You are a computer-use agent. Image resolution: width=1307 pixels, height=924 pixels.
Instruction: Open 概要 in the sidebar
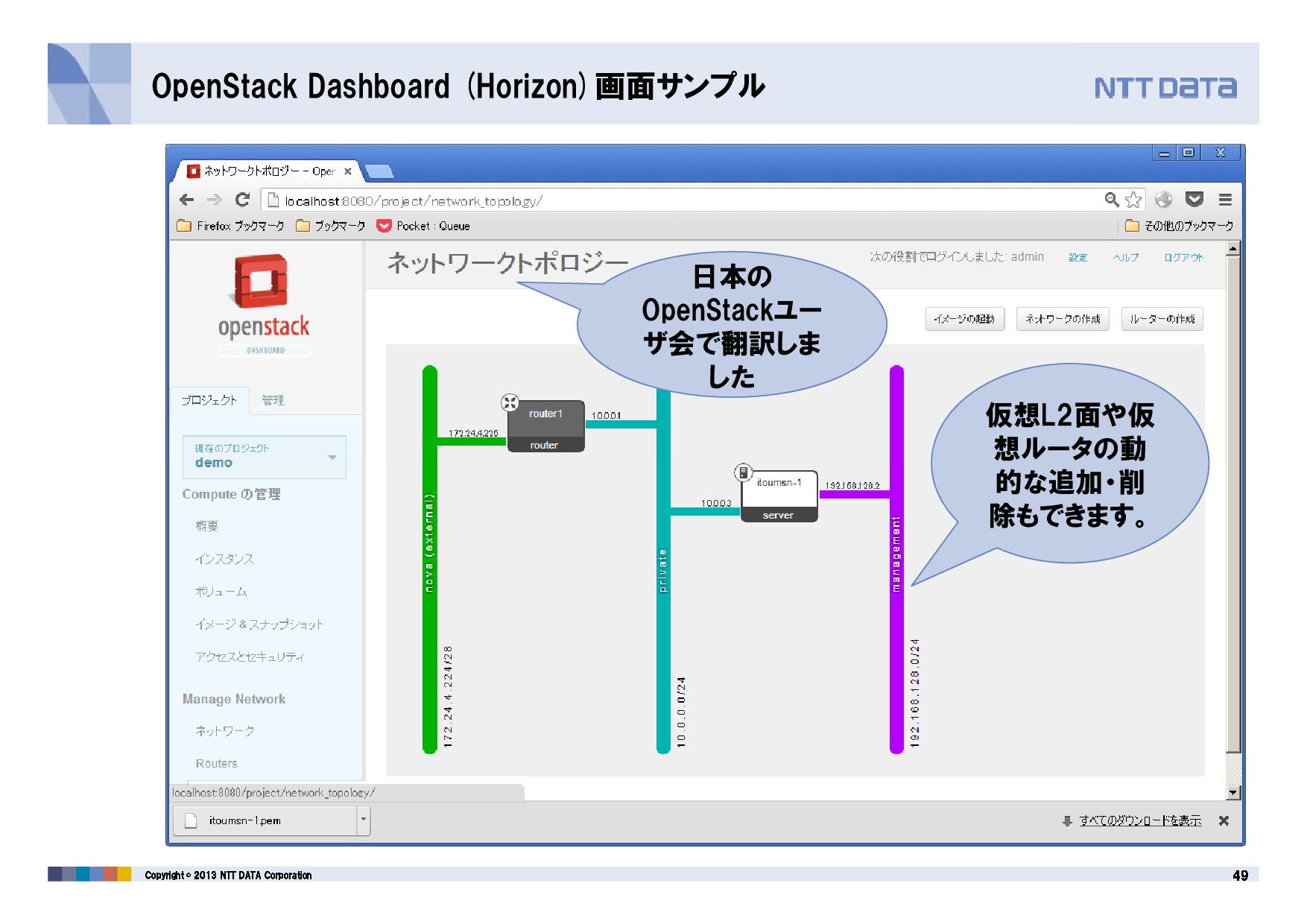[x=206, y=526]
